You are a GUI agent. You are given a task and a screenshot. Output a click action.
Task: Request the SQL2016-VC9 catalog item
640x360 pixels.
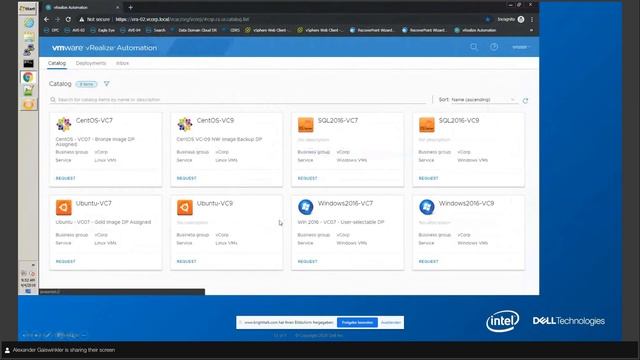(x=428, y=178)
